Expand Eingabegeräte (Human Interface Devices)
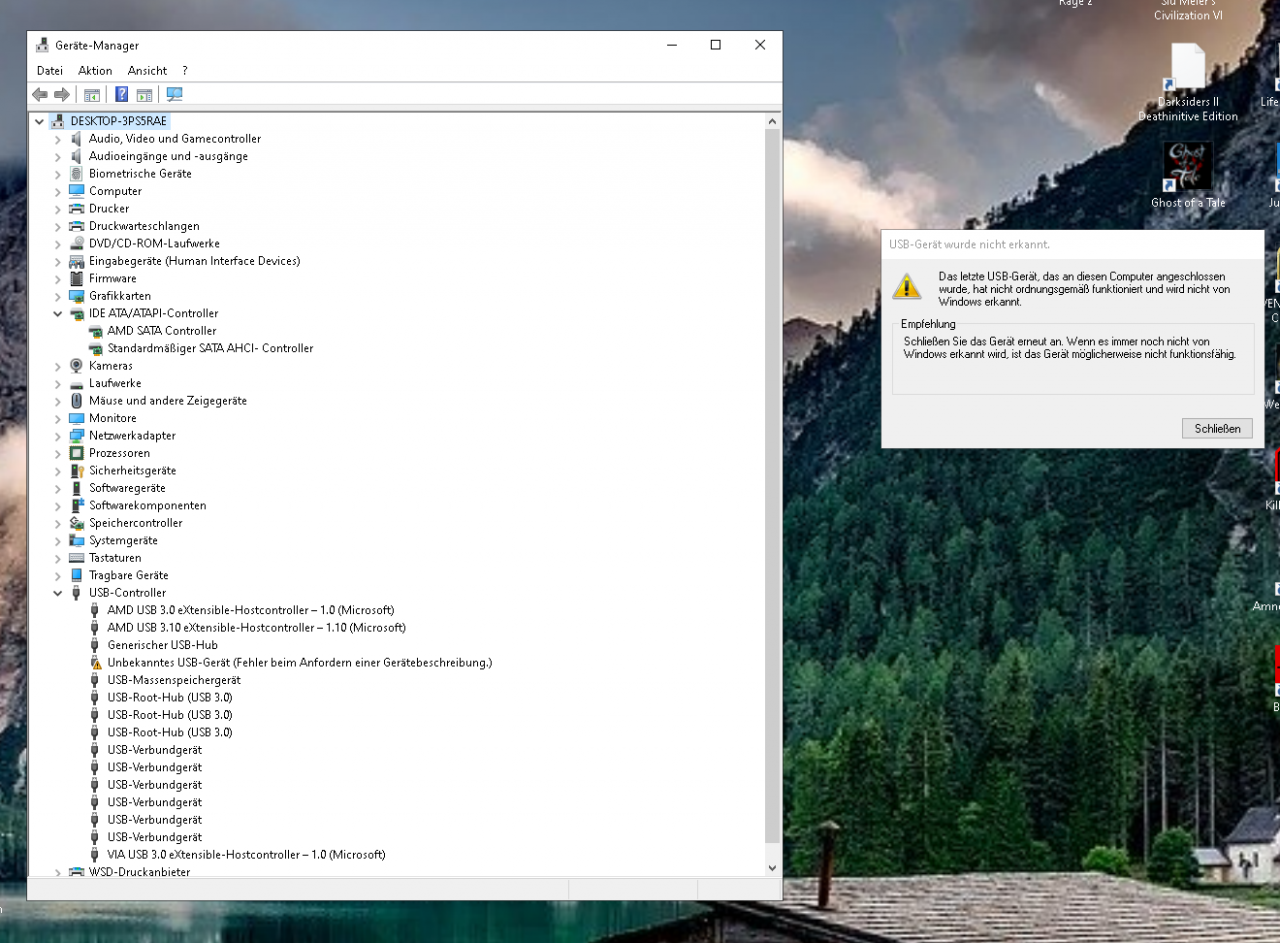Screen dimensions: 1280x943 58,261
